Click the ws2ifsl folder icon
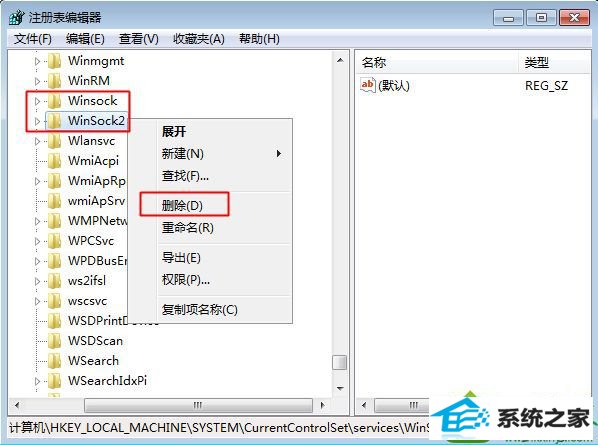Viewport: 598px width, 445px height. pyautogui.click(x=54, y=281)
